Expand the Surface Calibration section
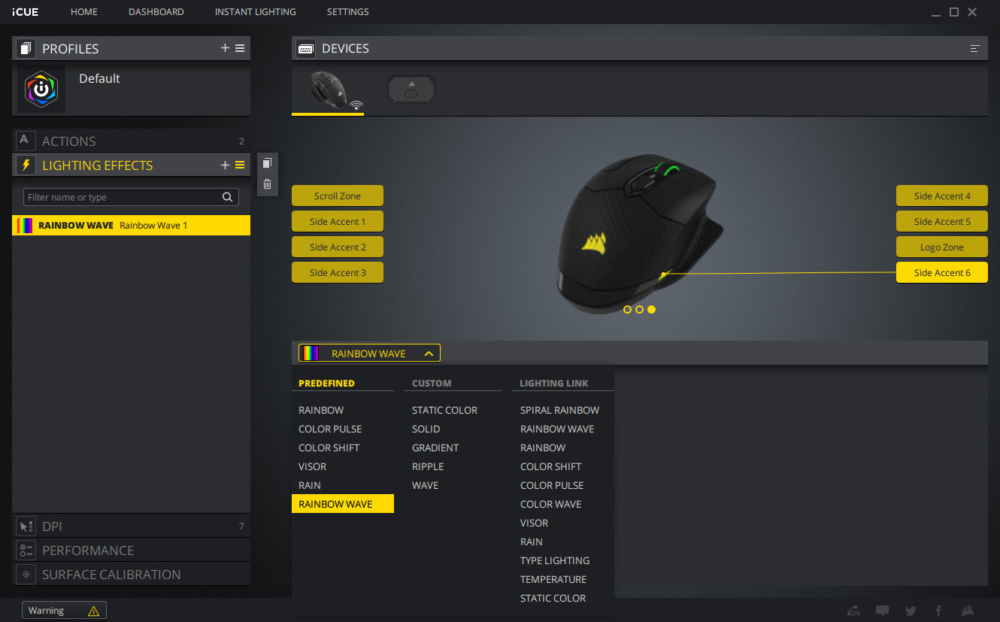 point(131,574)
